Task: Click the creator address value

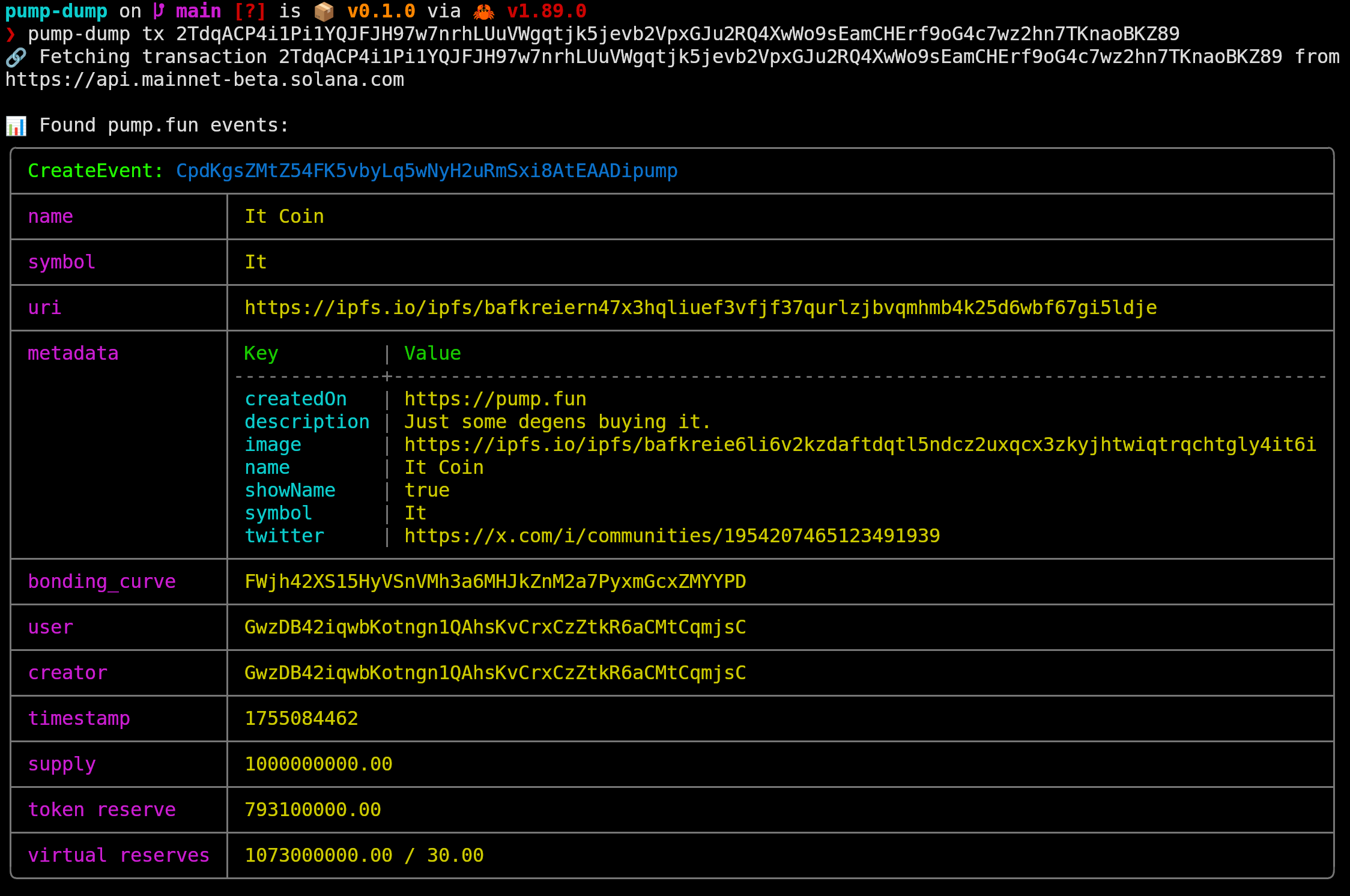Action: (x=495, y=673)
